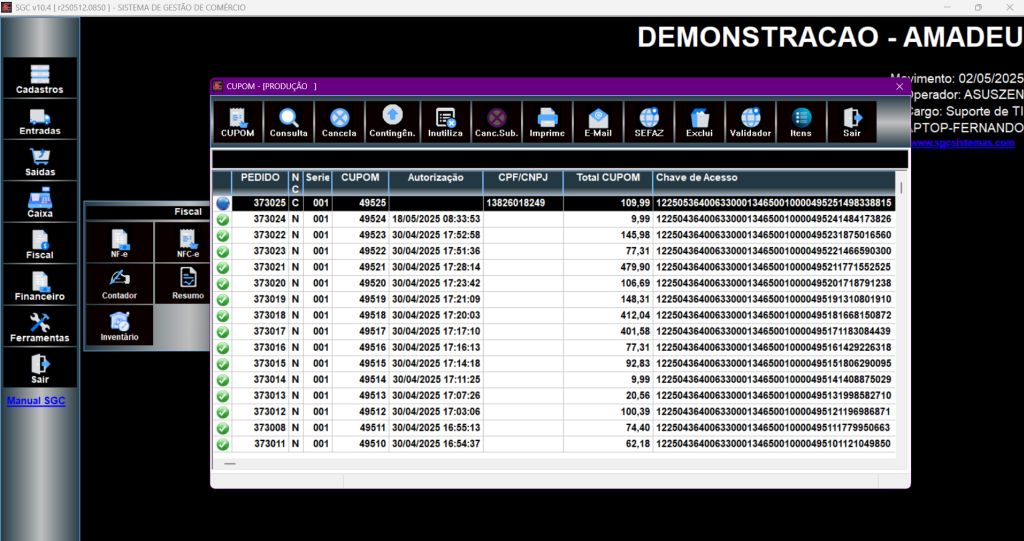
Task: Open the Cadastros menu in sidebar
Action: coord(40,78)
